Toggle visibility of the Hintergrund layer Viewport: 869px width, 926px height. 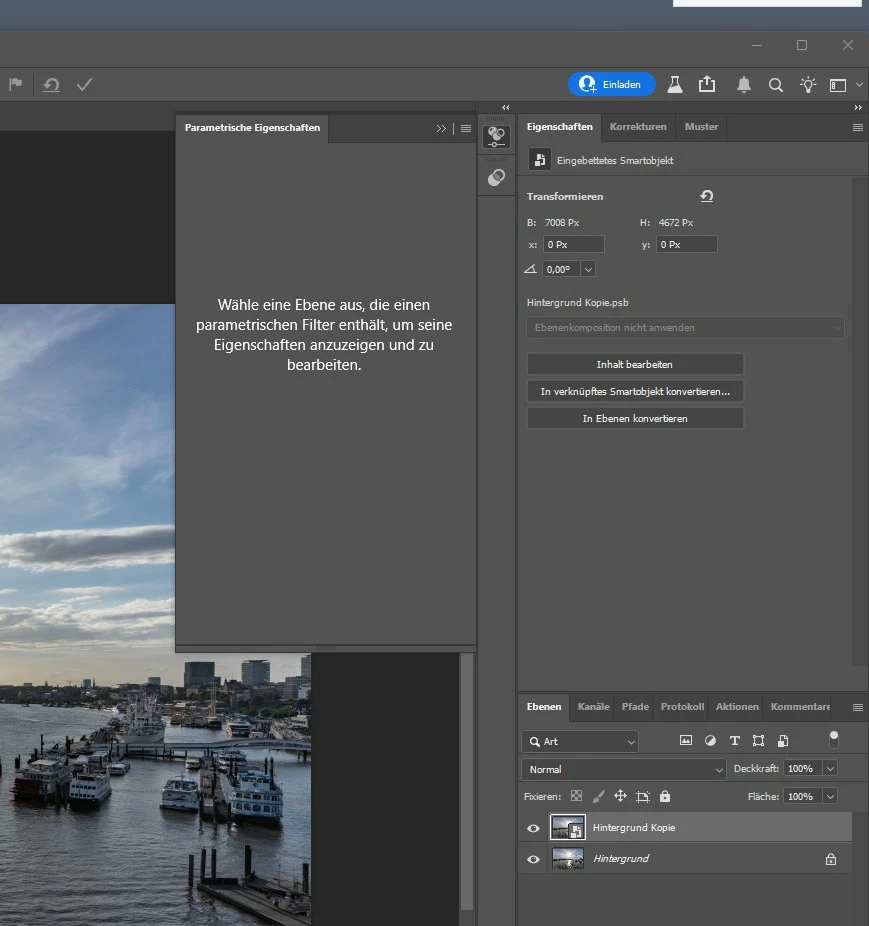tap(533, 859)
